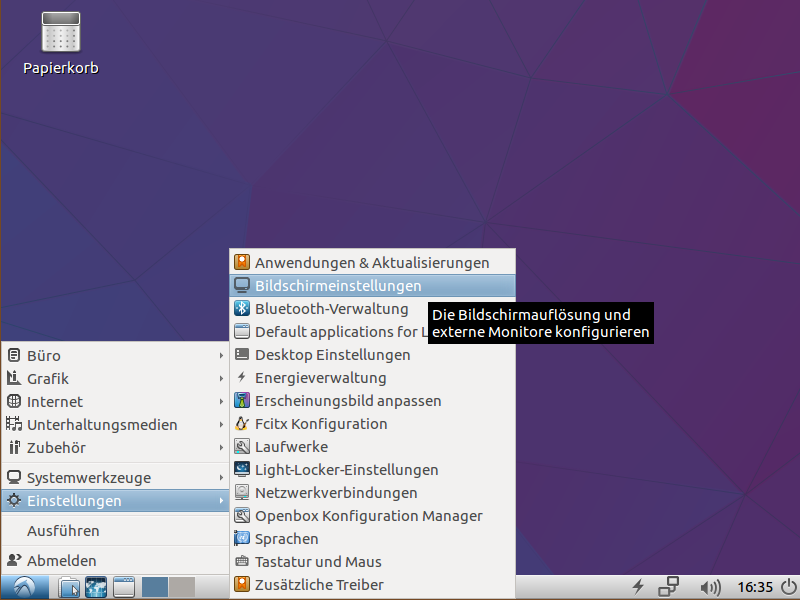The height and width of the screenshot is (600, 800).
Task: Select Bildschirmeinstellungen menu entry
Action: tap(372, 286)
